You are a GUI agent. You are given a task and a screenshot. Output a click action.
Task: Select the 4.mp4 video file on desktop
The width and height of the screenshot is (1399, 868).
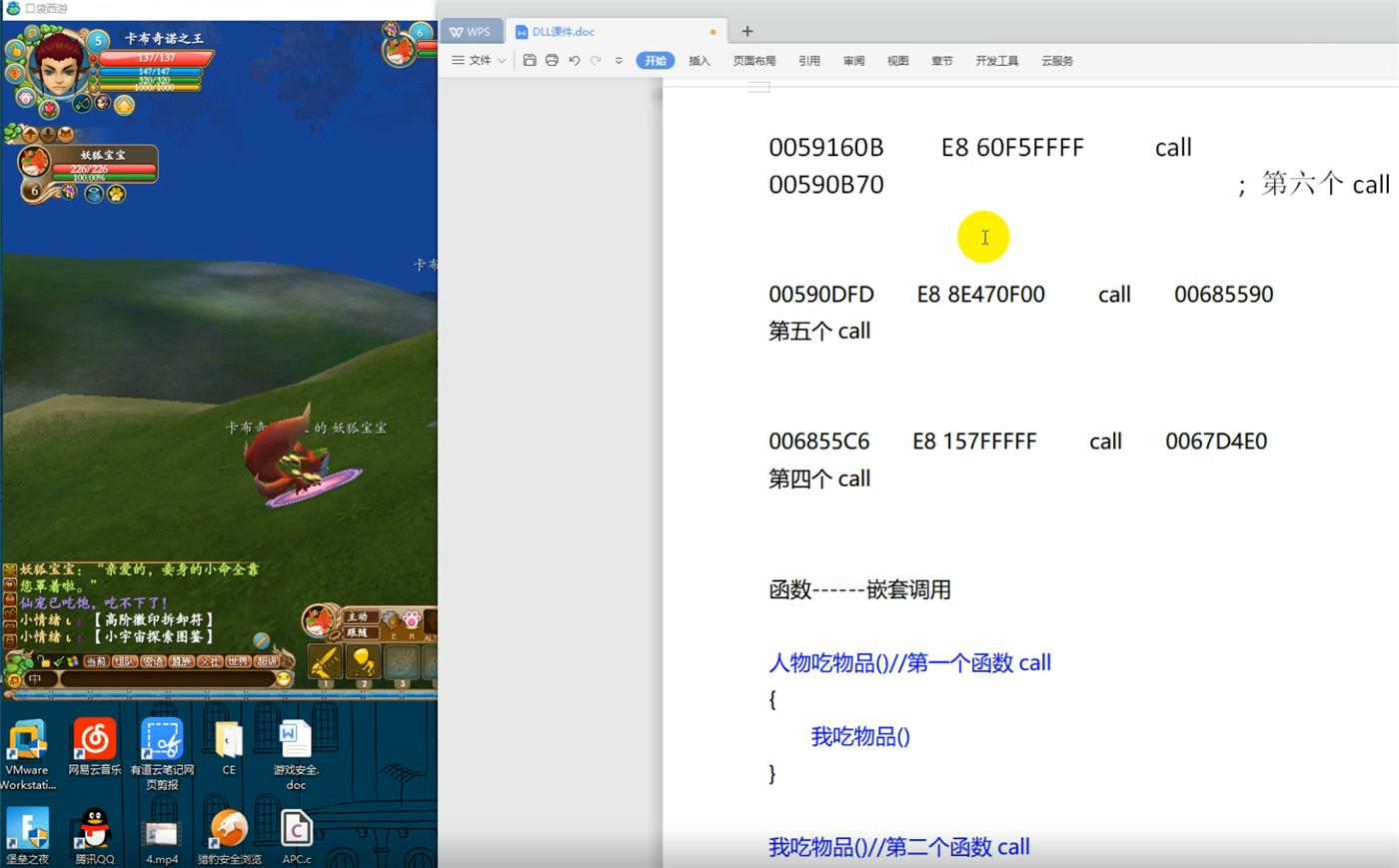[162, 834]
